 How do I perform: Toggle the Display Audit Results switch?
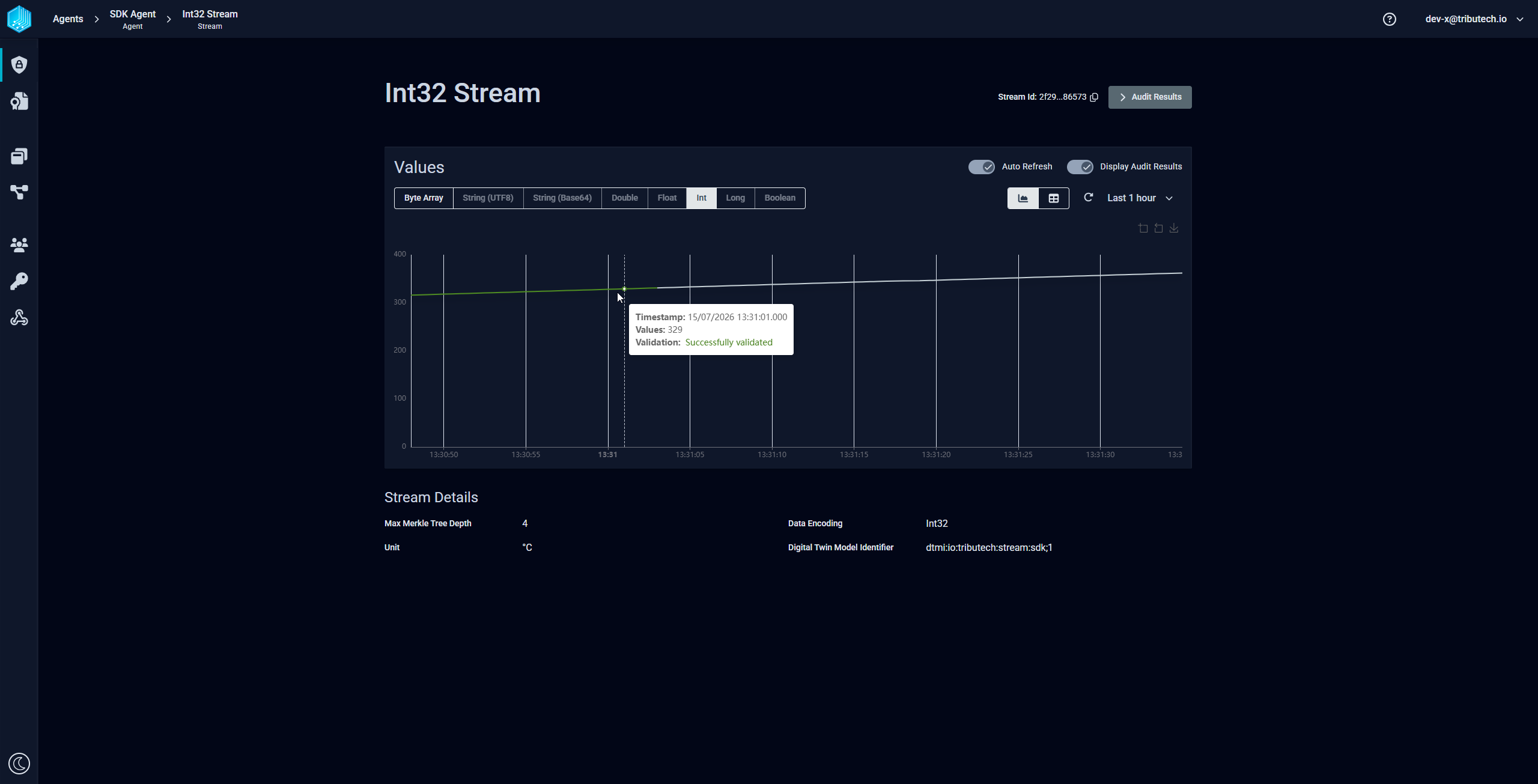[1080, 167]
